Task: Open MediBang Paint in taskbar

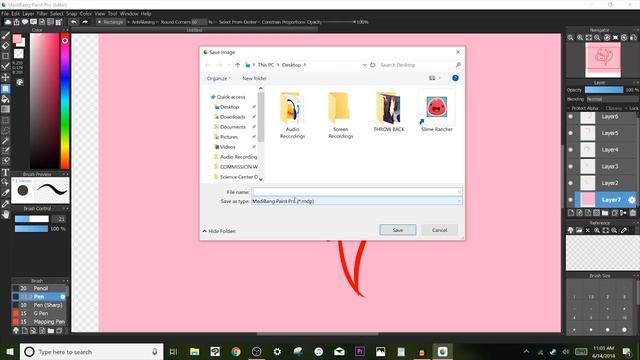Action: (x=442, y=351)
